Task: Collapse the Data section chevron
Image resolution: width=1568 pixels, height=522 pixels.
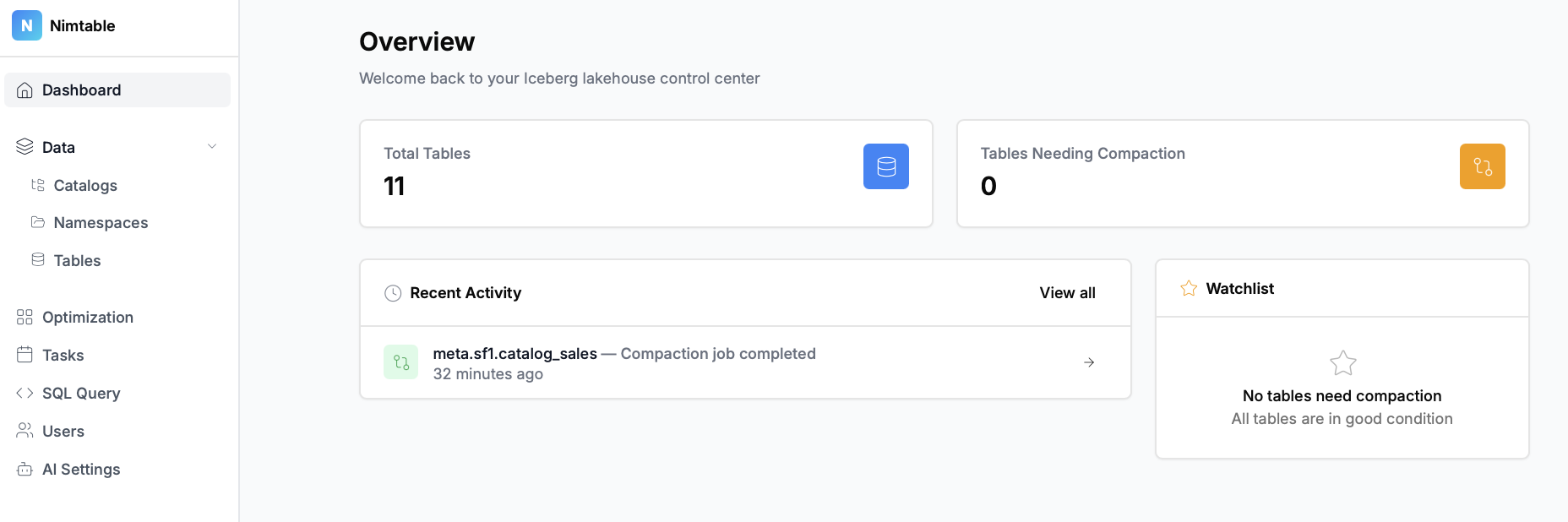Action: tap(212, 147)
